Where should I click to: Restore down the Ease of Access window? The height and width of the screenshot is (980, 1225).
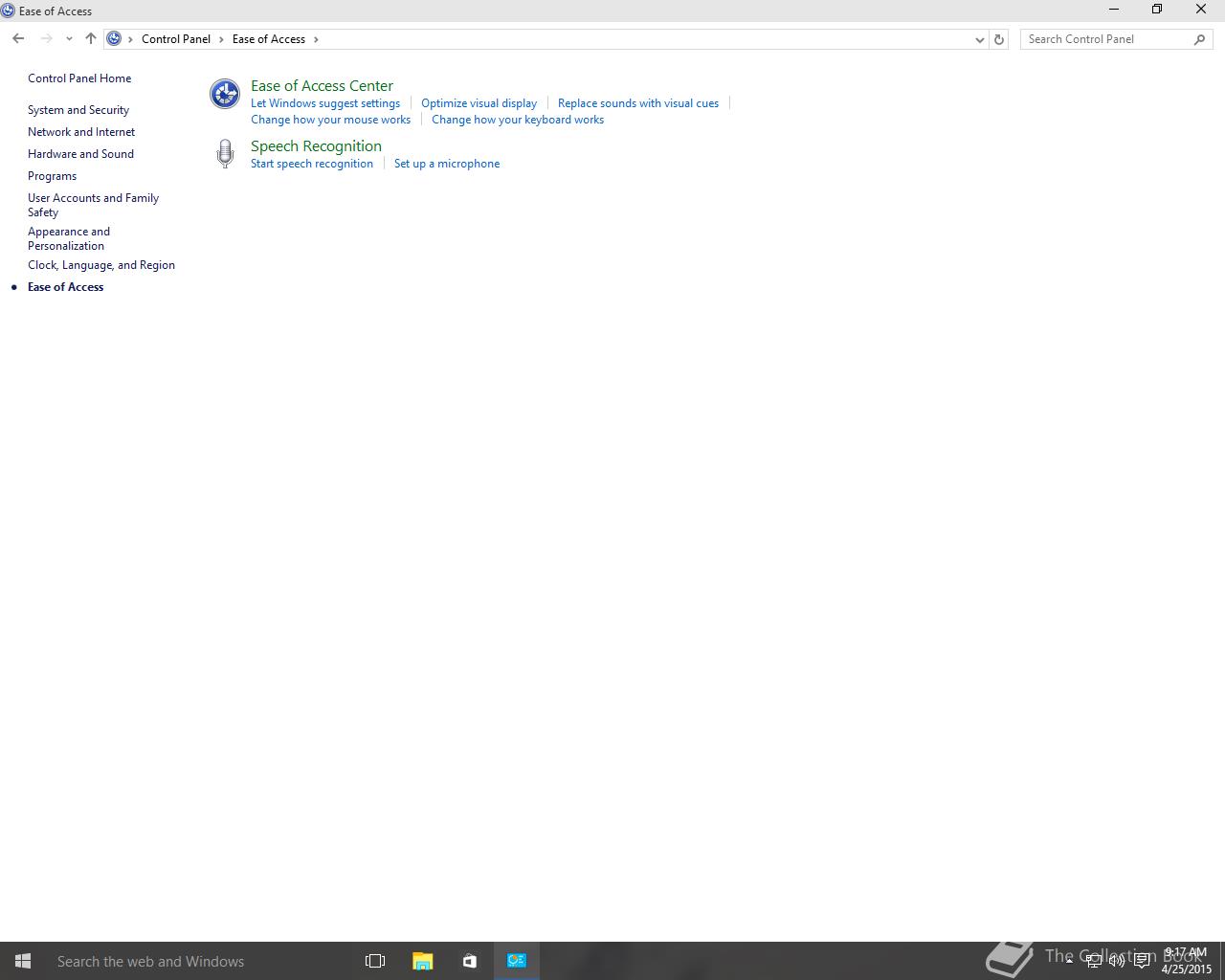pos(1157,10)
